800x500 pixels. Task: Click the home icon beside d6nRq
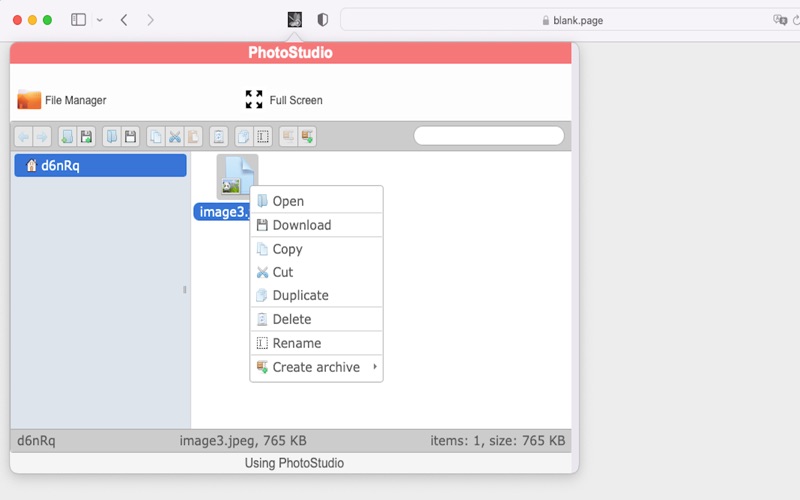tap(32, 165)
